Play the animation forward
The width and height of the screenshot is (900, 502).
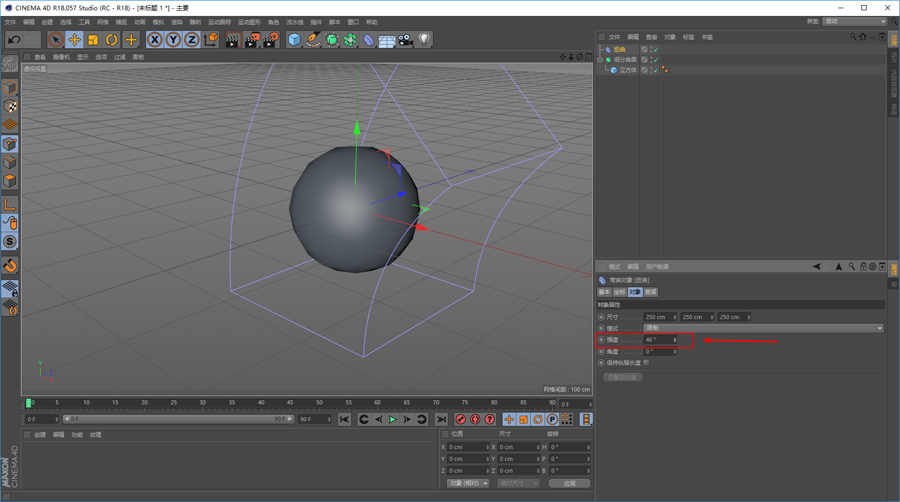point(393,419)
